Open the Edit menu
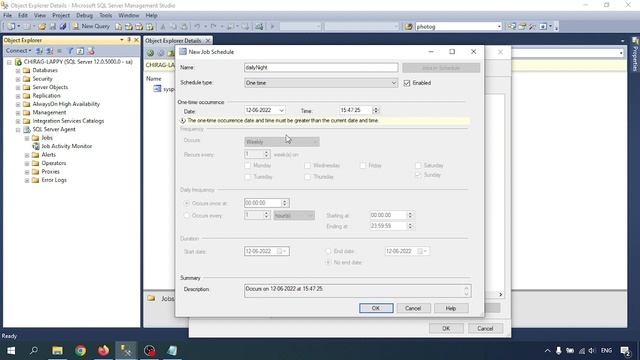Screen dimensions: 640x360 point(23,15)
